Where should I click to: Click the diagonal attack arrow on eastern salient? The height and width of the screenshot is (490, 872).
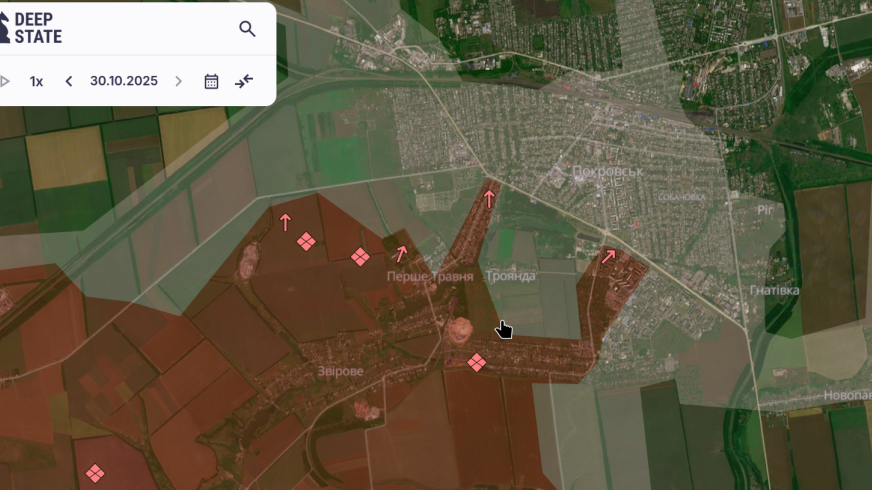coord(608,256)
